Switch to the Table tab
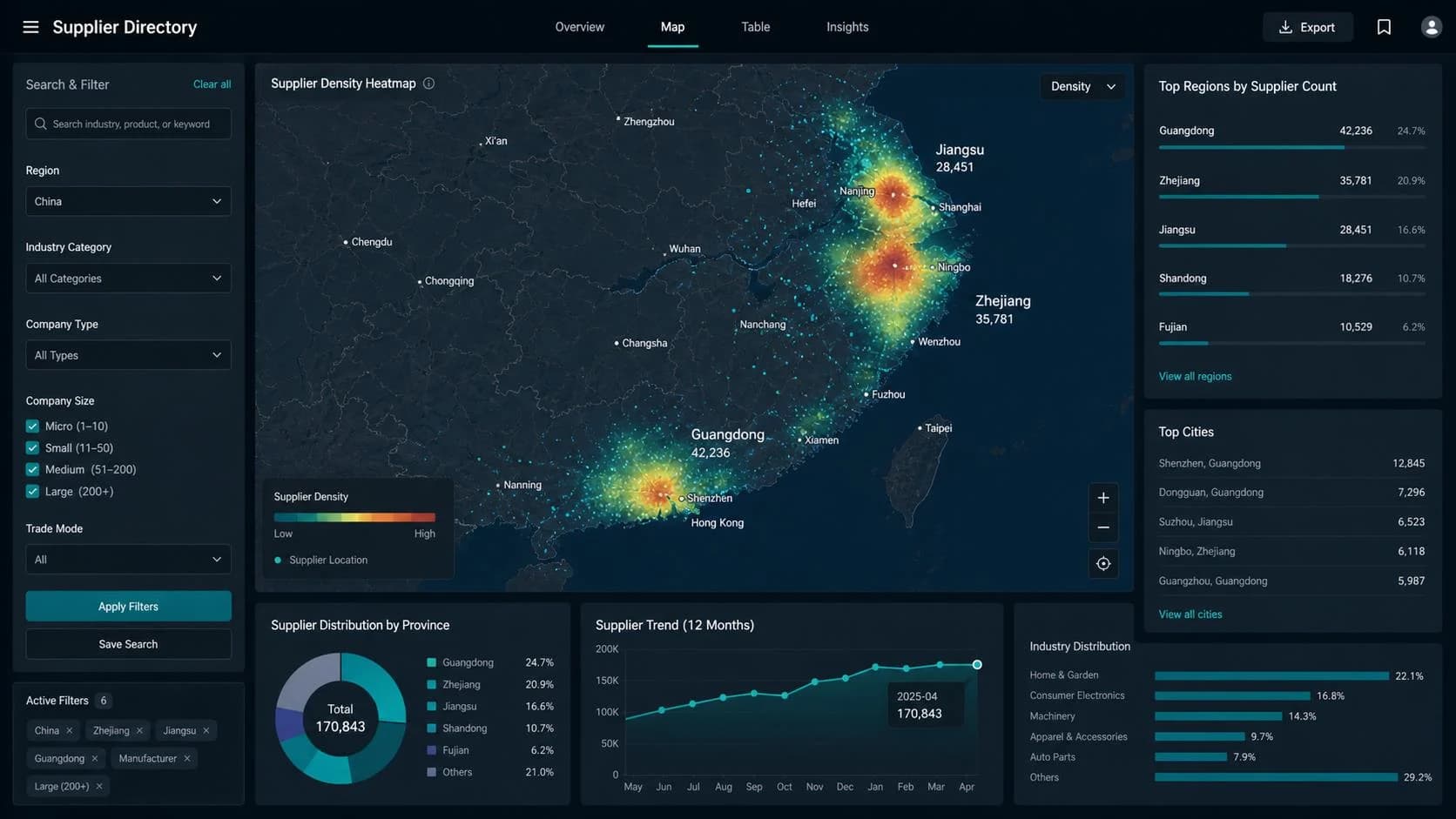 click(755, 27)
